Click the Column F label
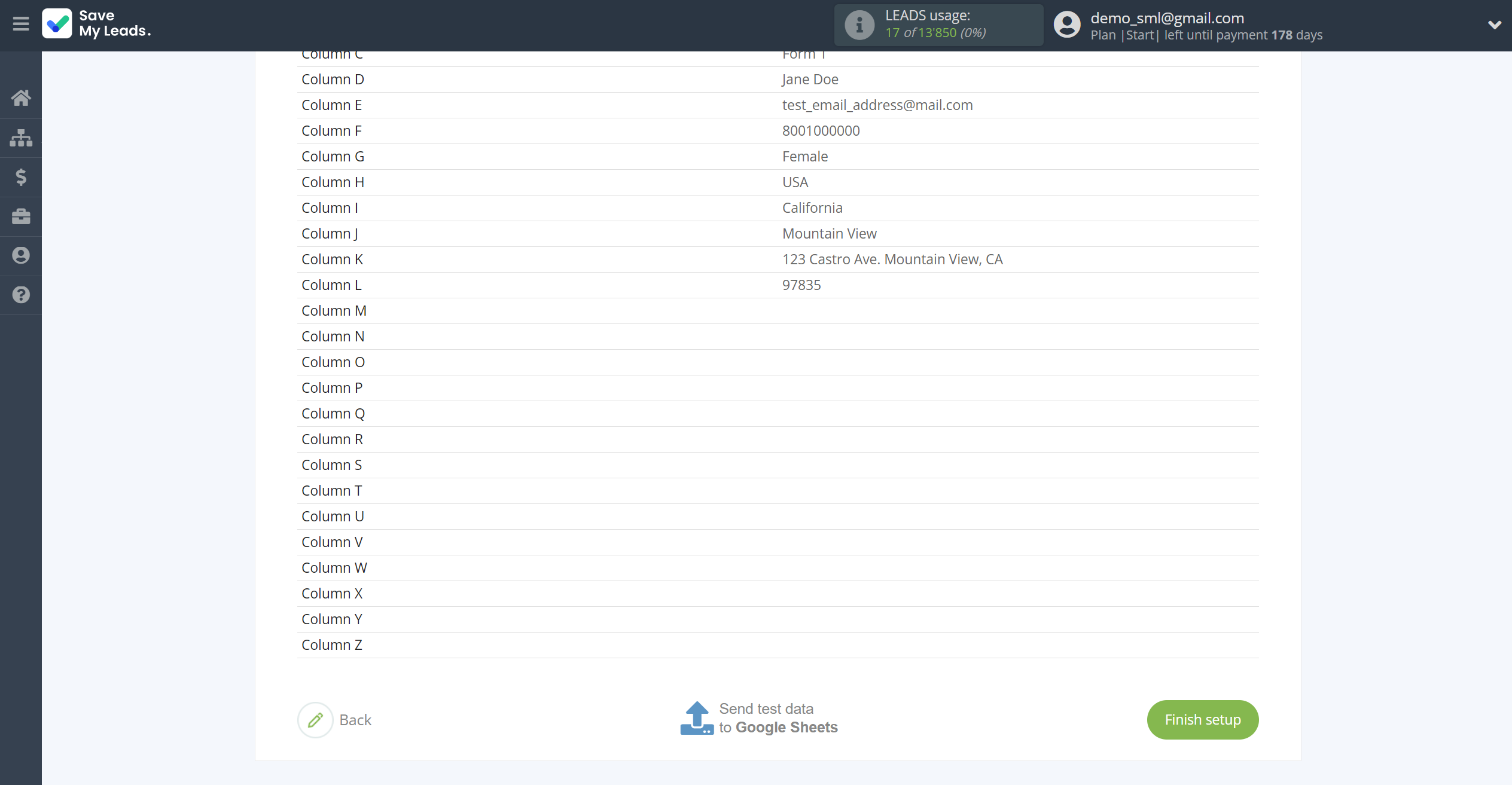Image resolution: width=1512 pixels, height=785 pixels. pyautogui.click(x=331, y=131)
